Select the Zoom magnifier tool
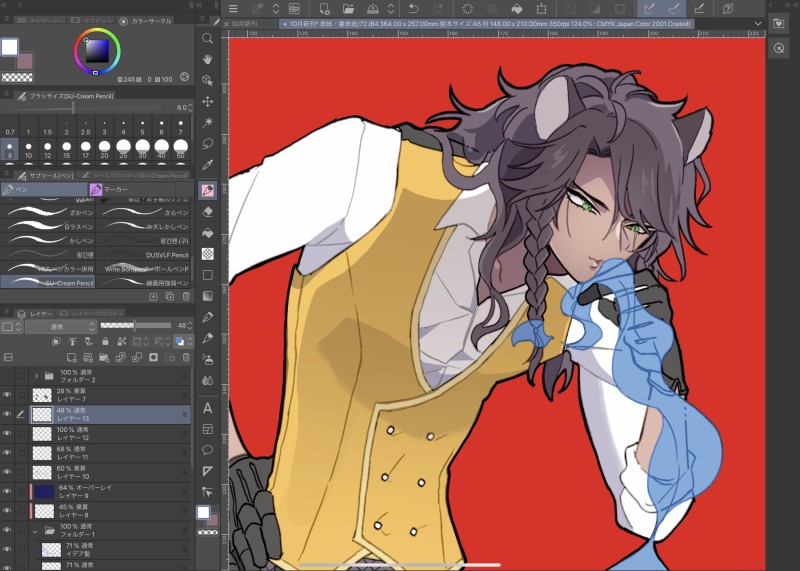Image resolution: width=800 pixels, height=571 pixels. point(207,38)
